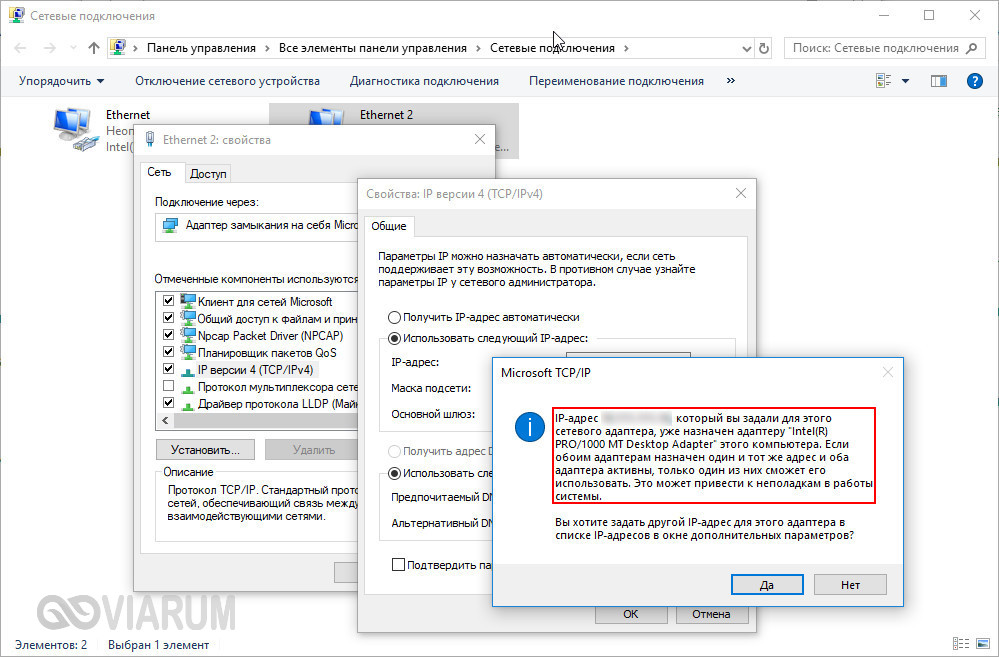This screenshot has height=657, width=999.
Task: Click Все элементы панели управления breadcrumb
Action: (x=373, y=48)
